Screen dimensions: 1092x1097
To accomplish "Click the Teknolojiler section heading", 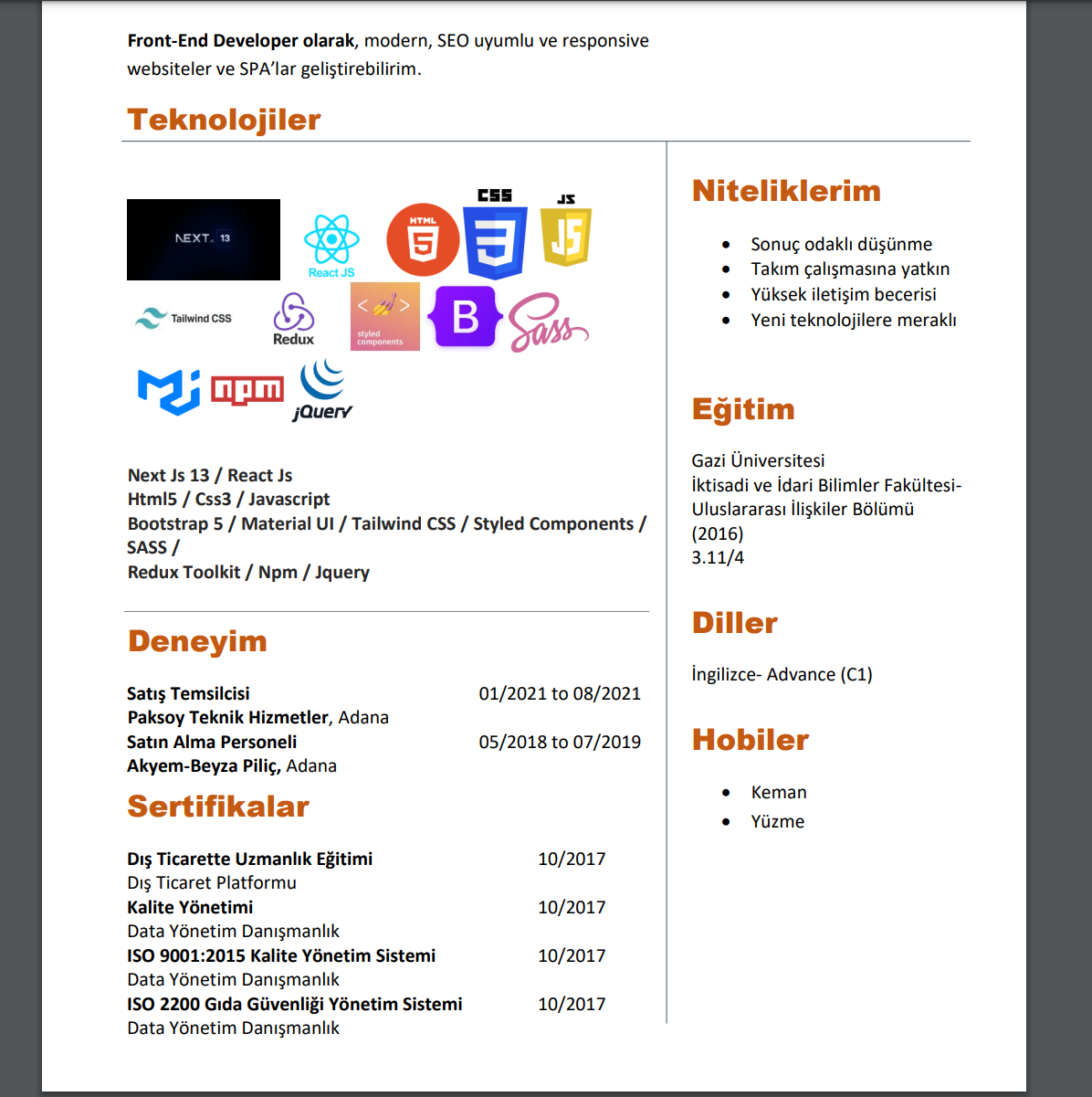I will [224, 120].
